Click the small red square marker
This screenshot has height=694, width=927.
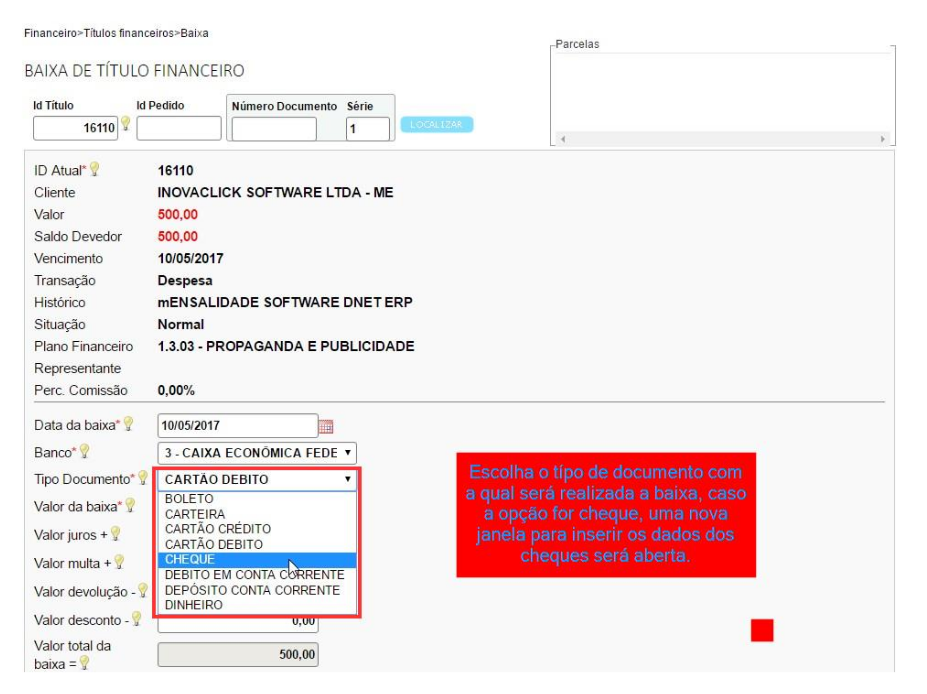coord(762,630)
